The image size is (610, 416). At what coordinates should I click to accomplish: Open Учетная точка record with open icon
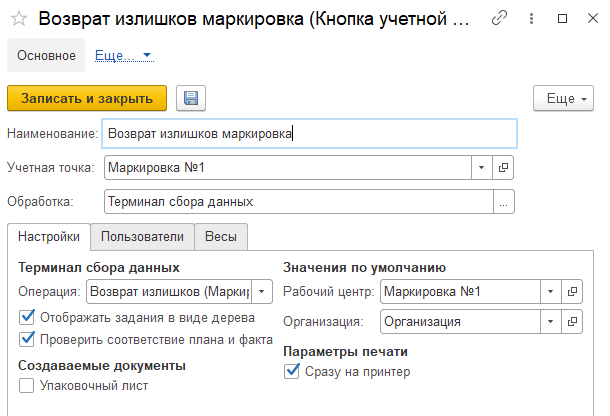(504, 167)
